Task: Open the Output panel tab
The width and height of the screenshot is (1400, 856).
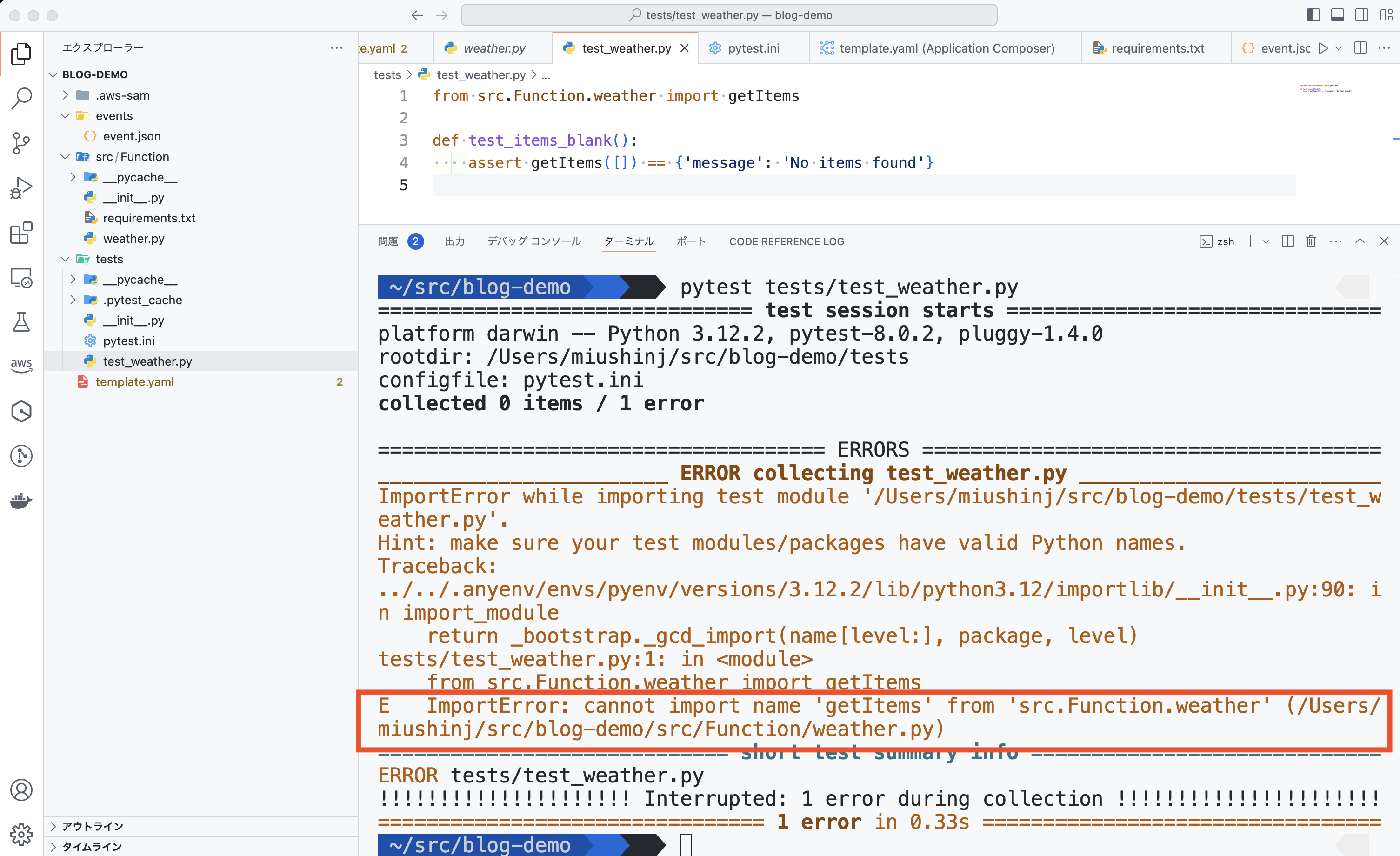Action: [454, 241]
